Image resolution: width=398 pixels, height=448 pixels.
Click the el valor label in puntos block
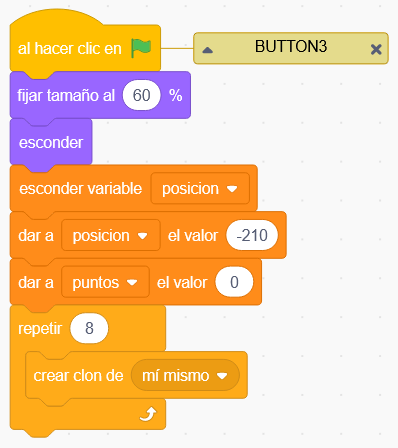click(x=182, y=283)
